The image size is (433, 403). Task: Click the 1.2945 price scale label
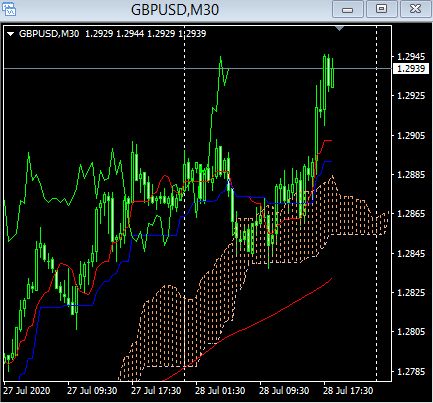pyautogui.click(x=411, y=56)
